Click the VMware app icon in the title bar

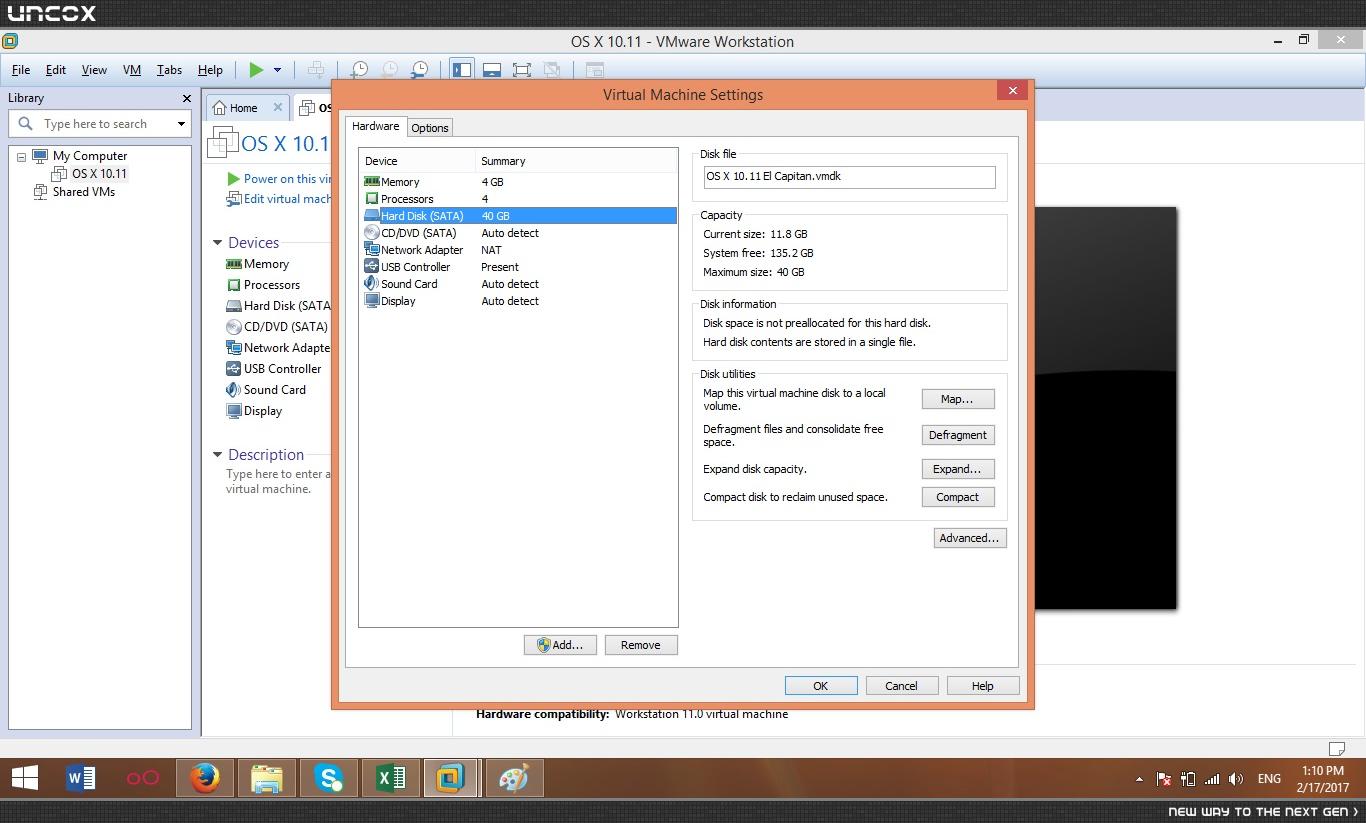point(10,41)
